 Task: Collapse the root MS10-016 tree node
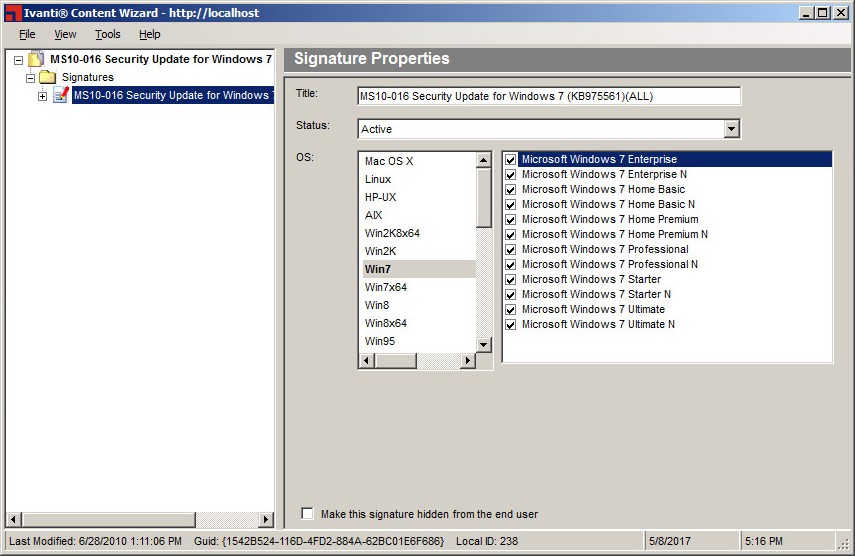click(x=19, y=60)
